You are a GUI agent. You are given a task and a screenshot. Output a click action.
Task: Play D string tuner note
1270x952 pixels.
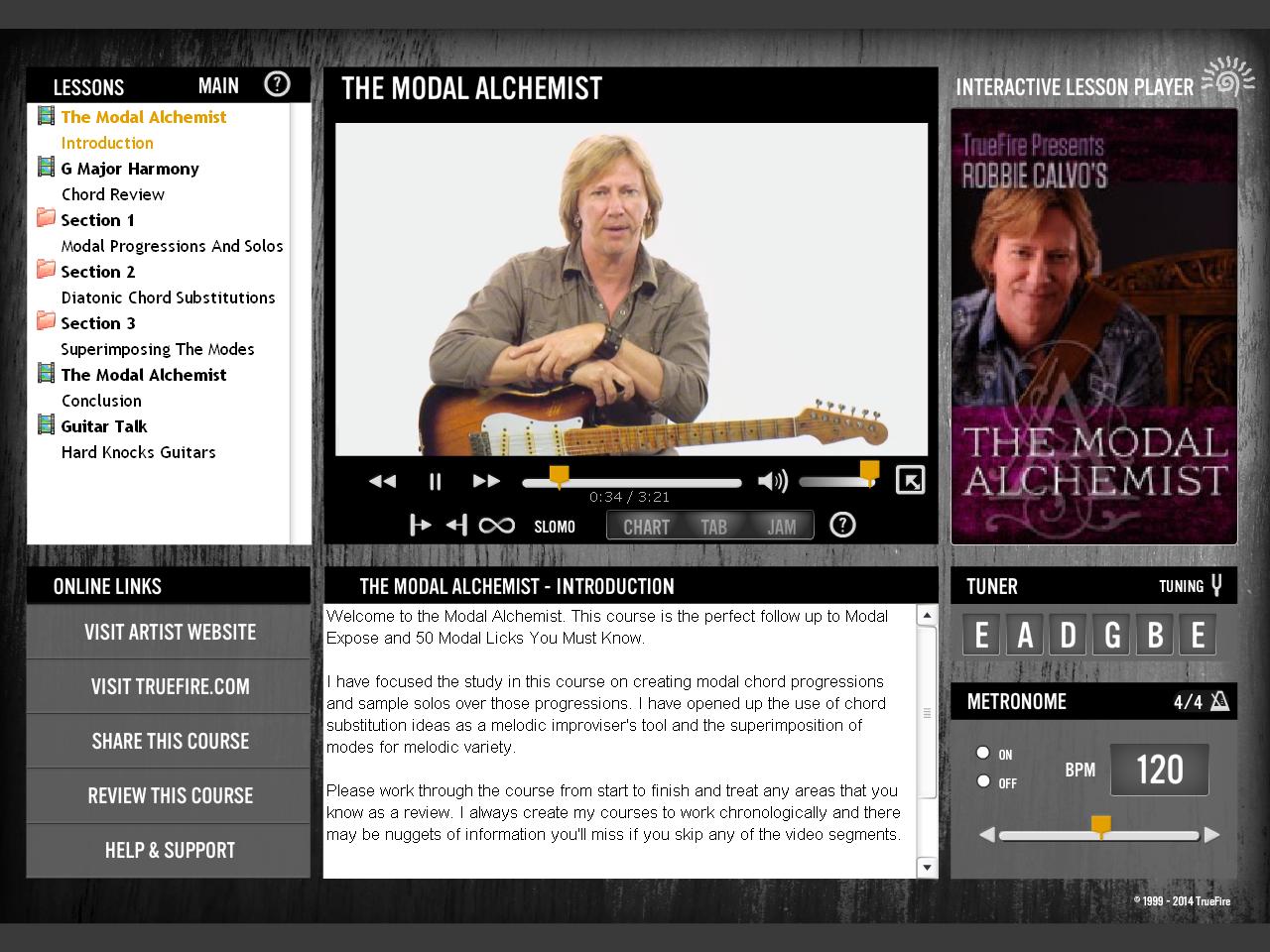pyautogui.click(x=1069, y=635)
